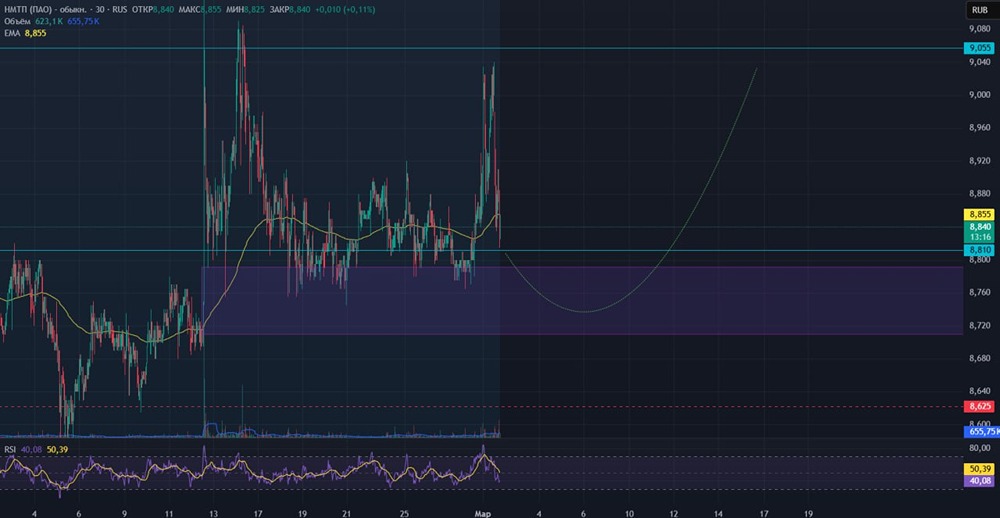Click the yellow 8,855 EMA price label
Screen dimensions: 1000x518
(x=979, y=215)
